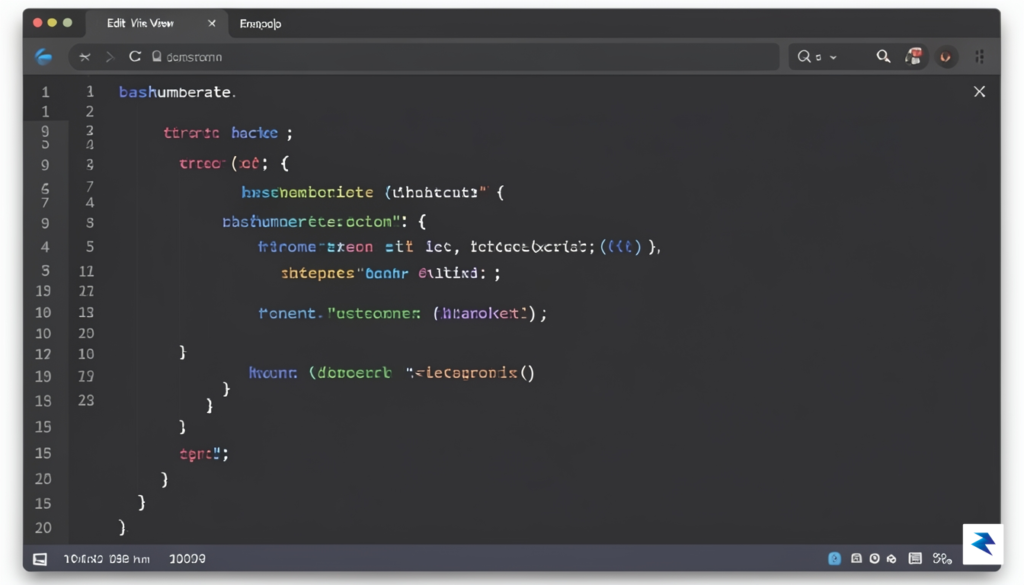Click the lock icon in the address bar

pos(157,57)
